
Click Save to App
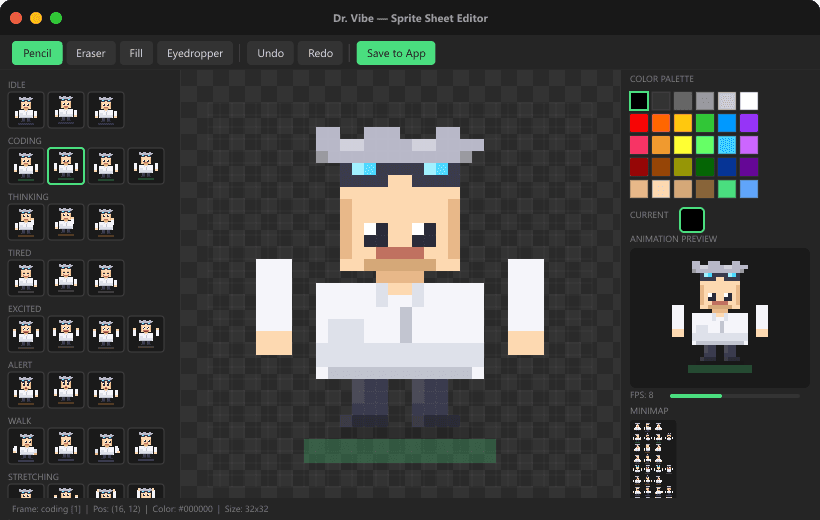click(396, 53)
